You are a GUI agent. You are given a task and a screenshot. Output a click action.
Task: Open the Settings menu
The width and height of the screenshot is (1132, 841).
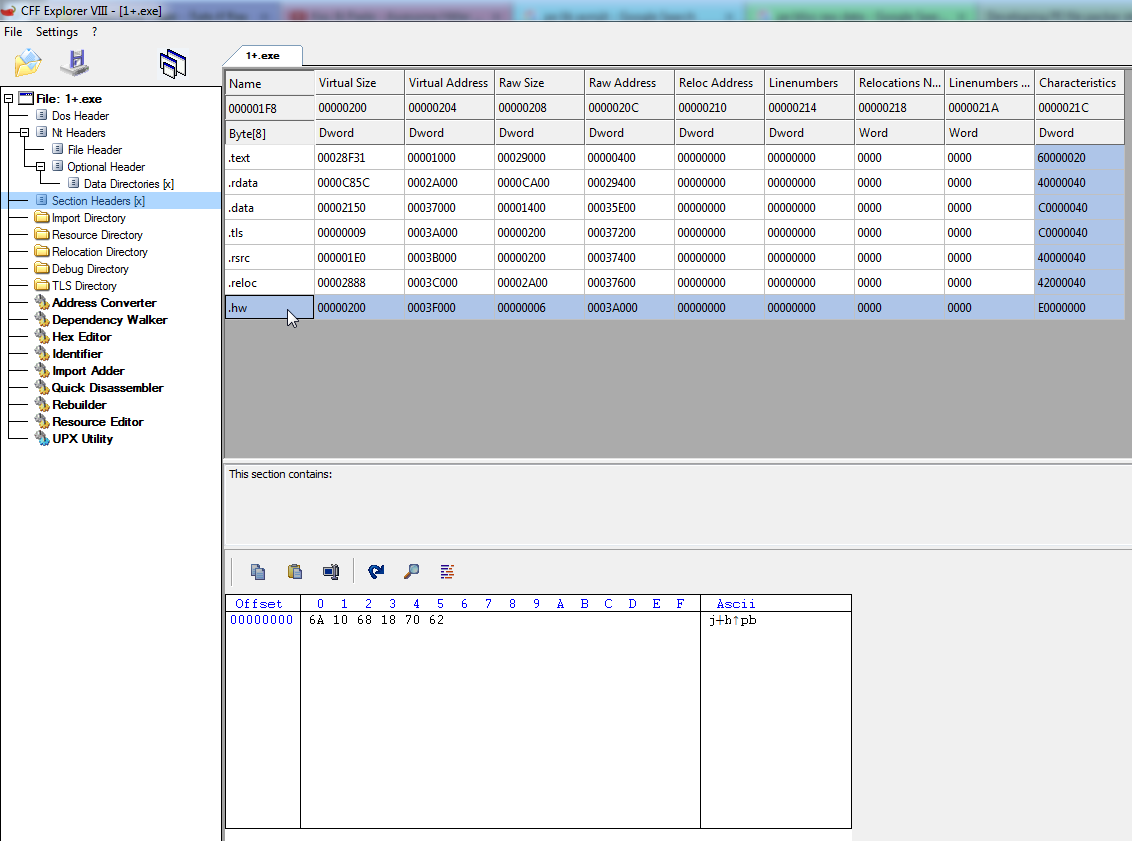point(56,32)
